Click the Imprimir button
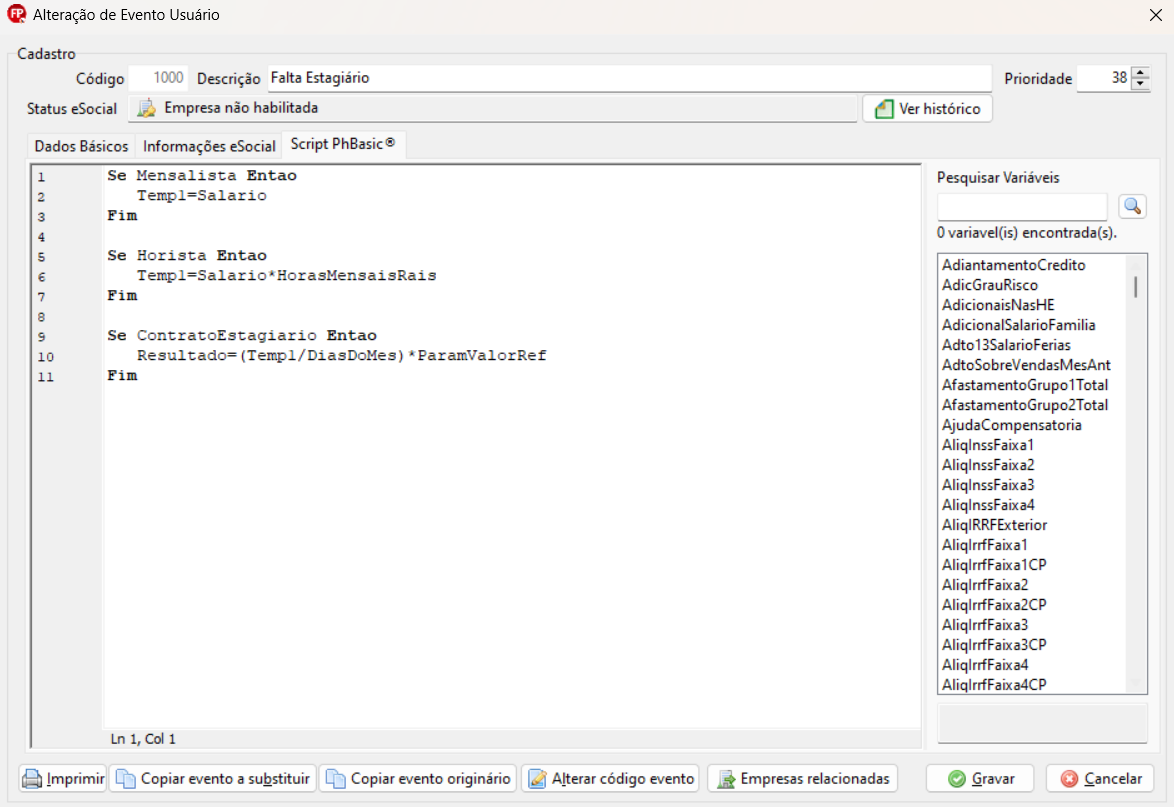Screen dimensions: 1174x807 64,779
